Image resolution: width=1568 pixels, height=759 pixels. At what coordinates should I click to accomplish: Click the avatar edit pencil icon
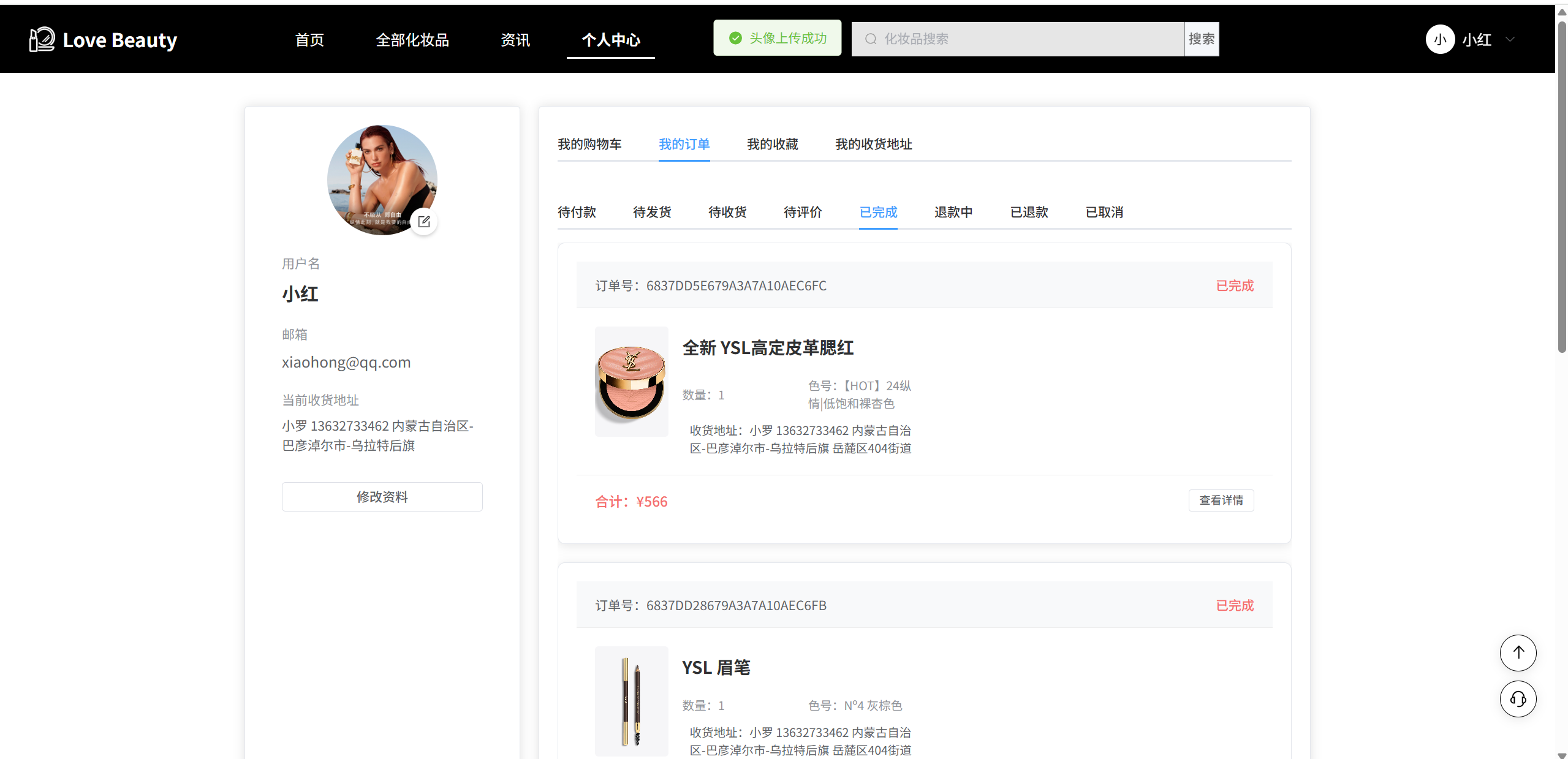(x=424, y=222)
